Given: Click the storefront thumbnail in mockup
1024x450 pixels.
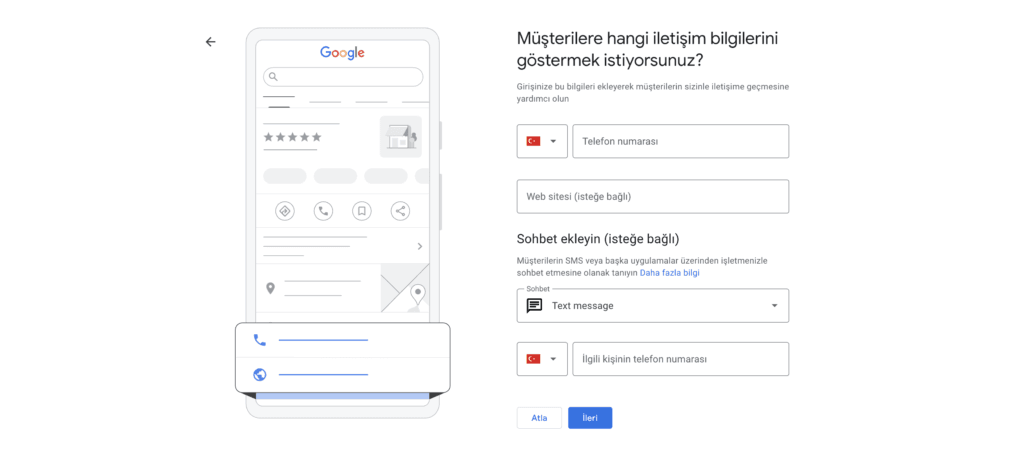Looking at the screenshot, I should click(x=400, y=136).
